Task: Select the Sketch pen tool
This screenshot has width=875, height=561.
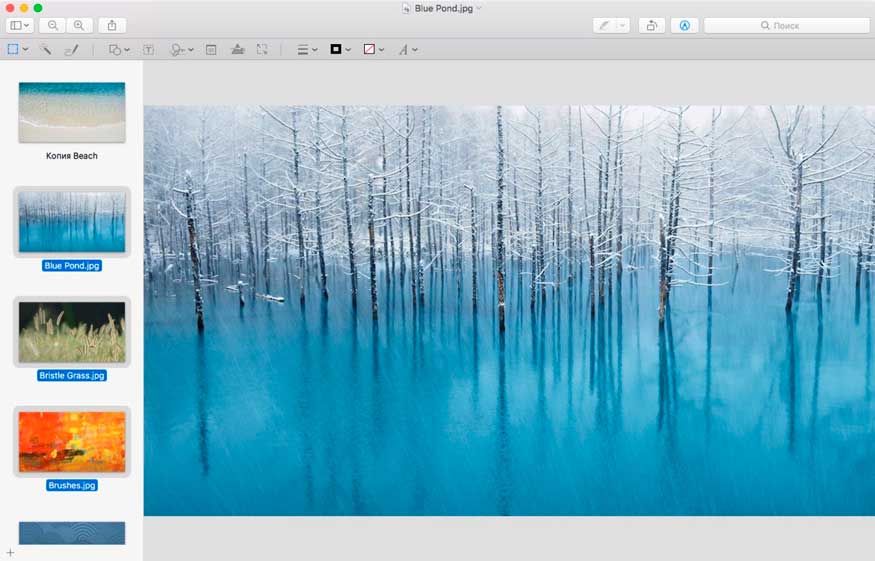Action: pyautogui.click(x=71, y=50)
